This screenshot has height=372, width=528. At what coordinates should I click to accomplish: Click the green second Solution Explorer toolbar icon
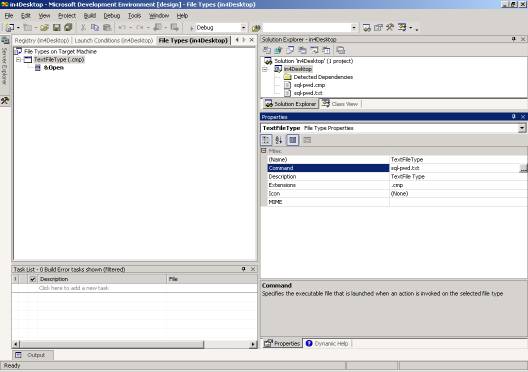point(278,50)
